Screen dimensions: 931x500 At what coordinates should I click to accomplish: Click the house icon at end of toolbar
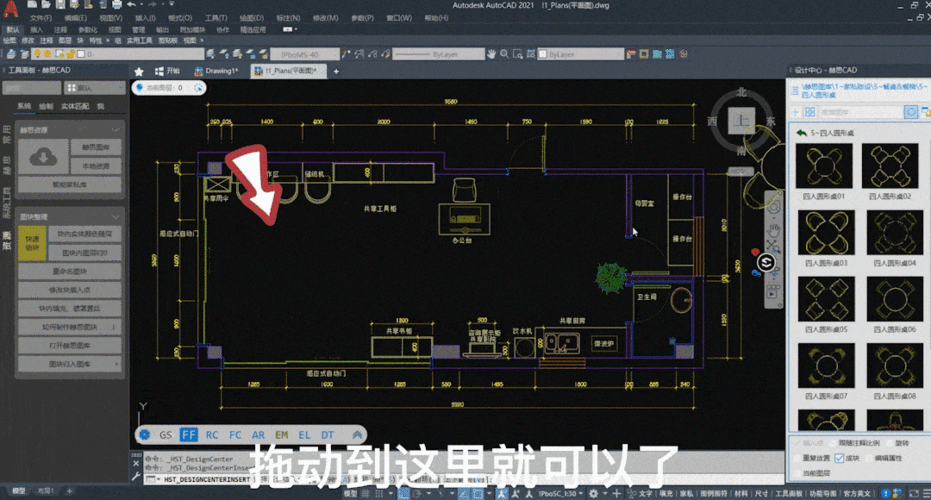click(x=683, y=54)
